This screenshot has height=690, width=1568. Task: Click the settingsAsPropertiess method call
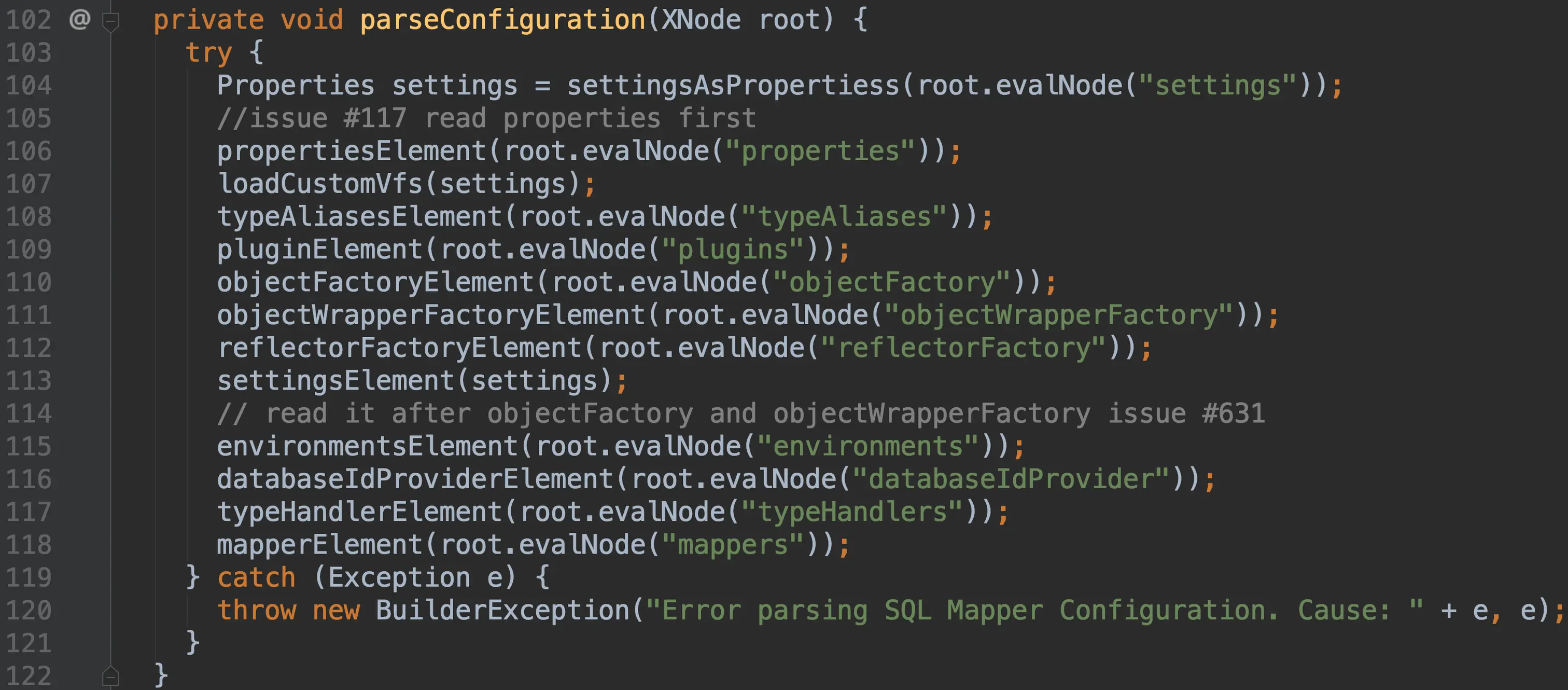733,85
